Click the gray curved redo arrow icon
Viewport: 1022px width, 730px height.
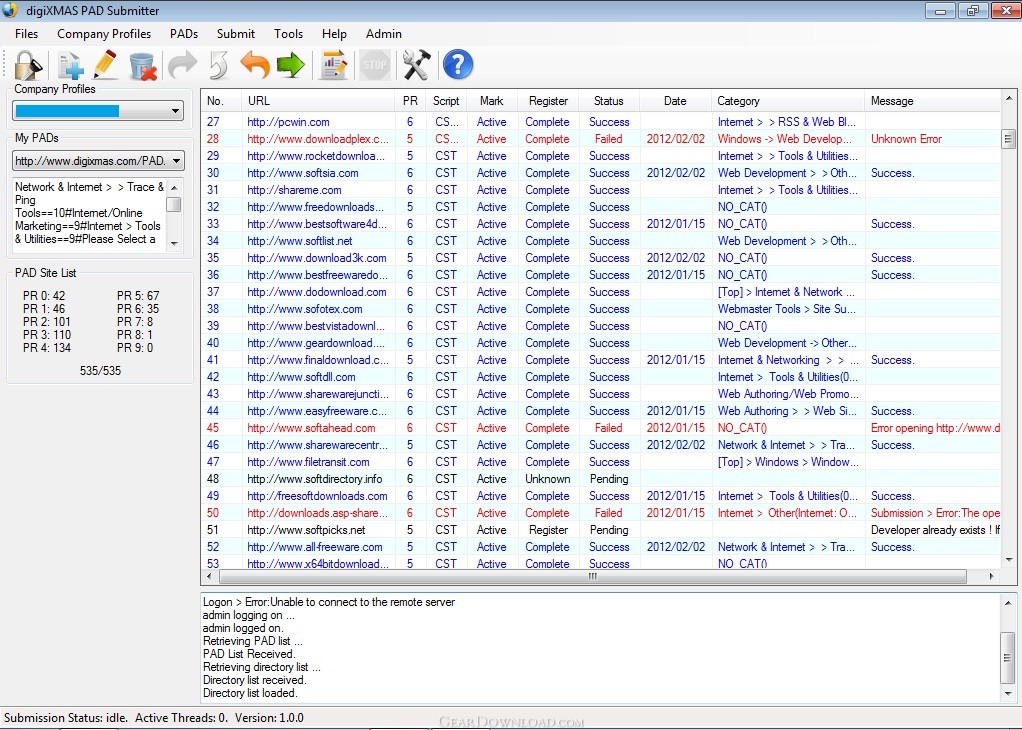[182, 65]
